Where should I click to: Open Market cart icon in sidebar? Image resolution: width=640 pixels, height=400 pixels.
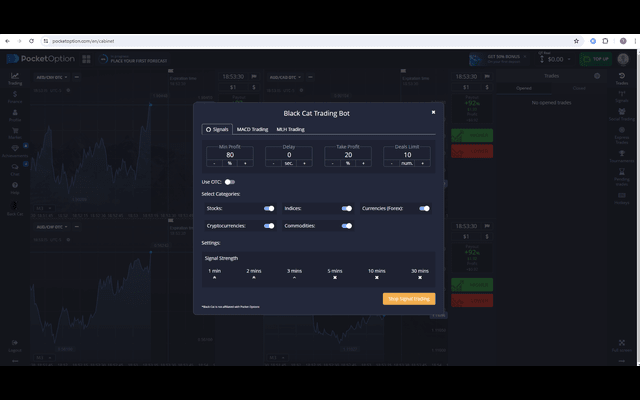[15, 133]
